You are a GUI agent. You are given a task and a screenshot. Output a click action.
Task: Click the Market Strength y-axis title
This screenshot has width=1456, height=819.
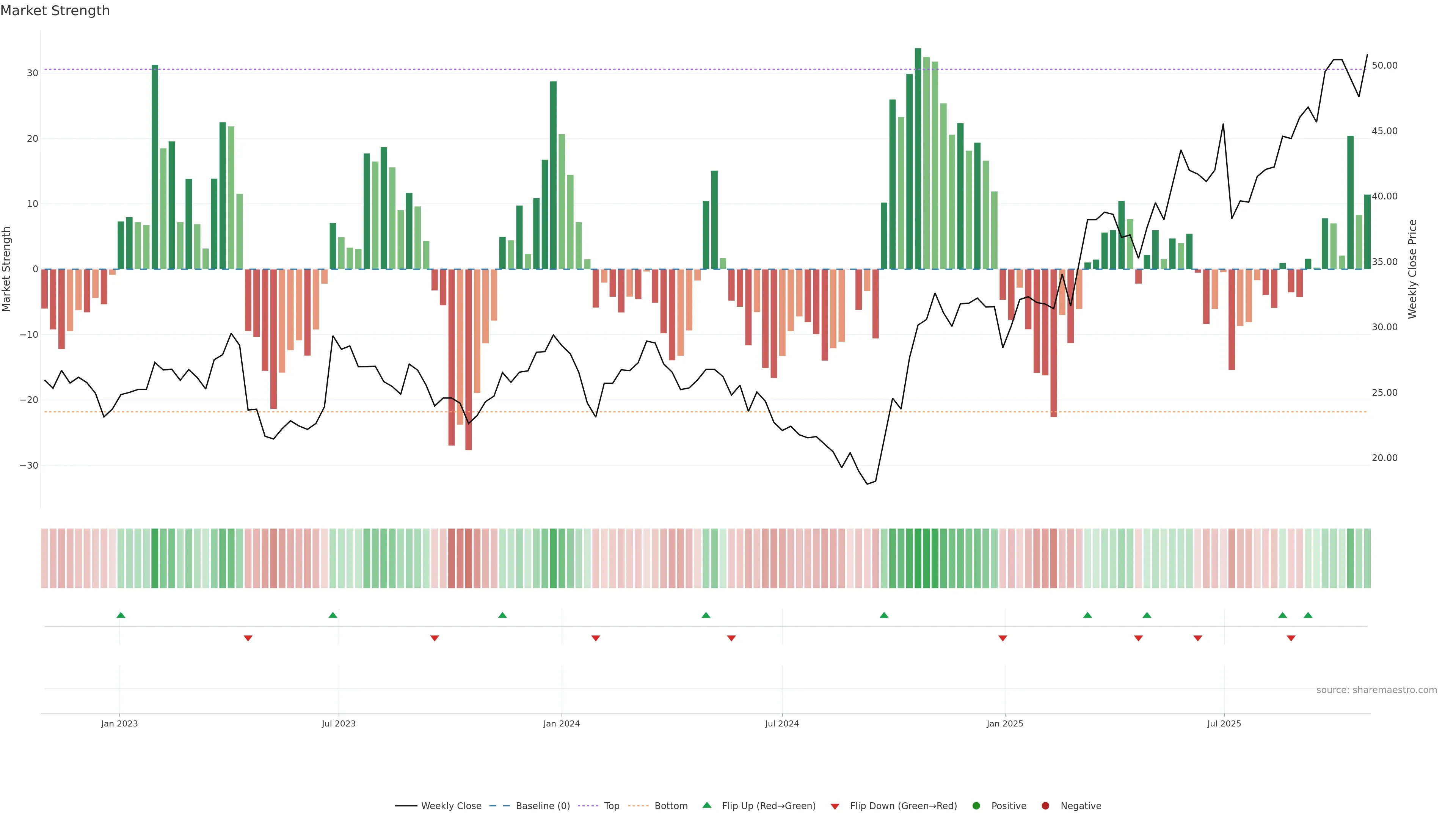[x=7, y=269]
